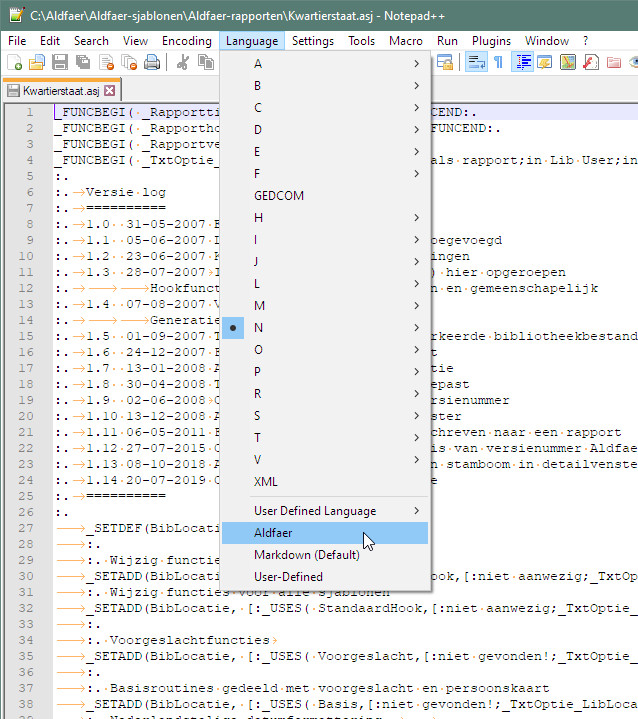Open the Encoding menu
Screen dimensions: 638x719
[x=187, y=41]
